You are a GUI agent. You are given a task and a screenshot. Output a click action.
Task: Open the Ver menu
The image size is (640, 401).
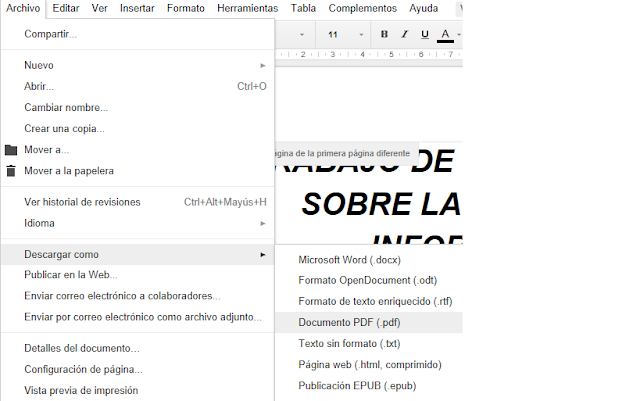click(99, 8)
